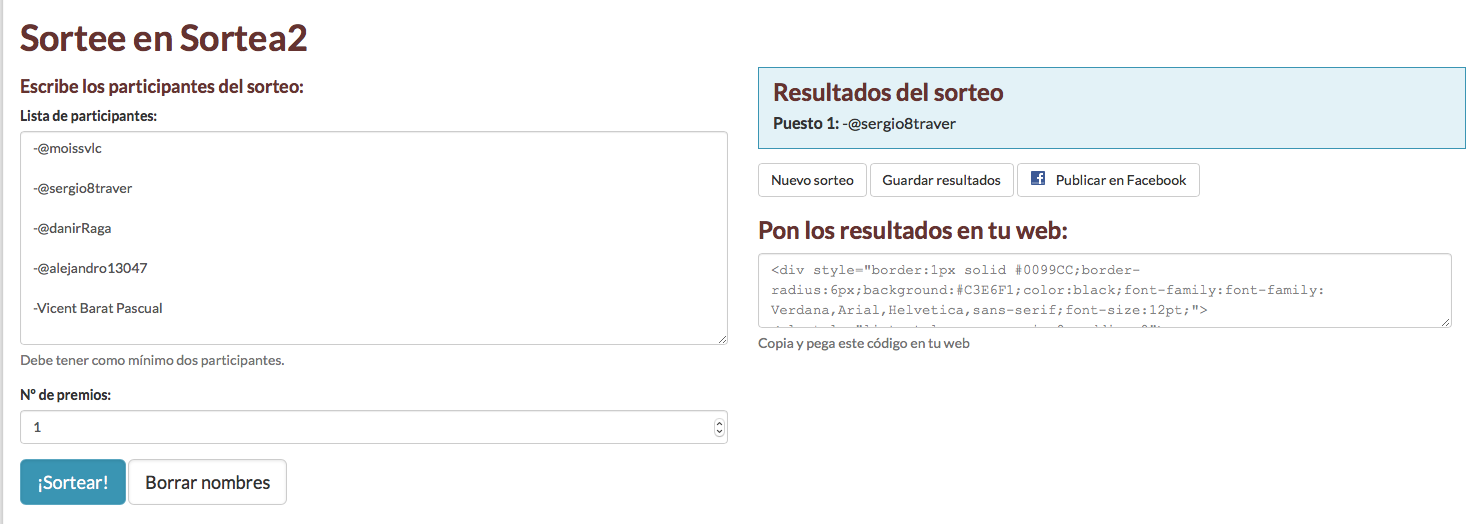Clear names with Borrar nombres button
This screenshot has height=524, width=1479.
pyautogui.click(x=208, y=482)
